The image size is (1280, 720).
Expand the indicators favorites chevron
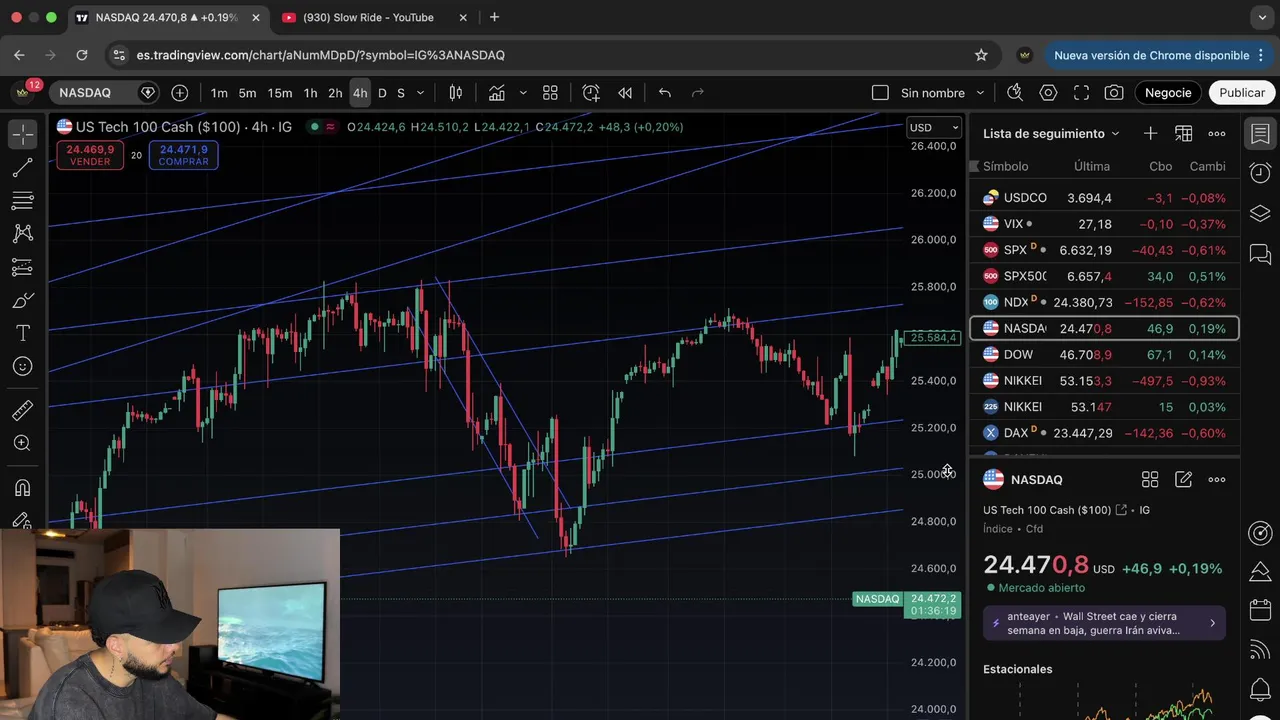pyautogui.click(x=523, y=93)
